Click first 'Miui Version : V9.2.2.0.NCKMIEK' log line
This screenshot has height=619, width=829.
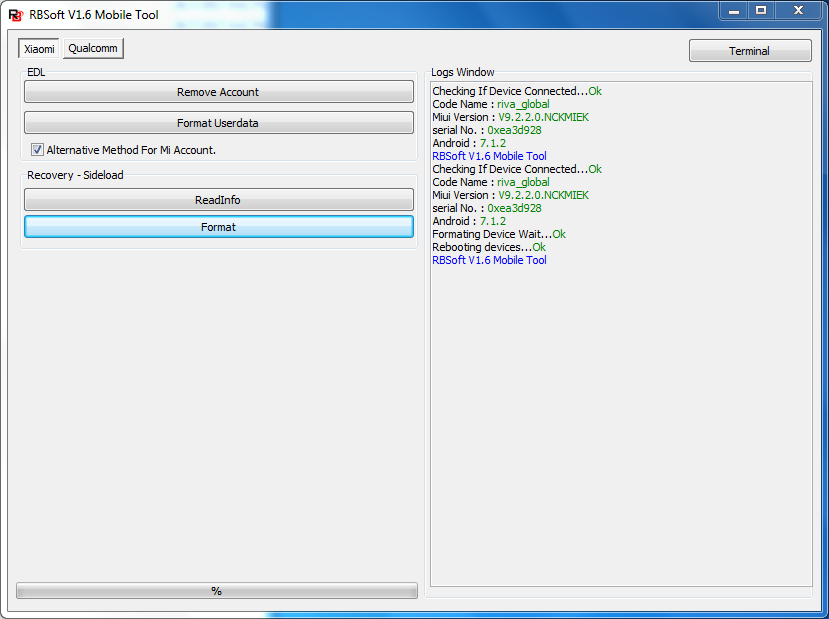coord(510,117)
